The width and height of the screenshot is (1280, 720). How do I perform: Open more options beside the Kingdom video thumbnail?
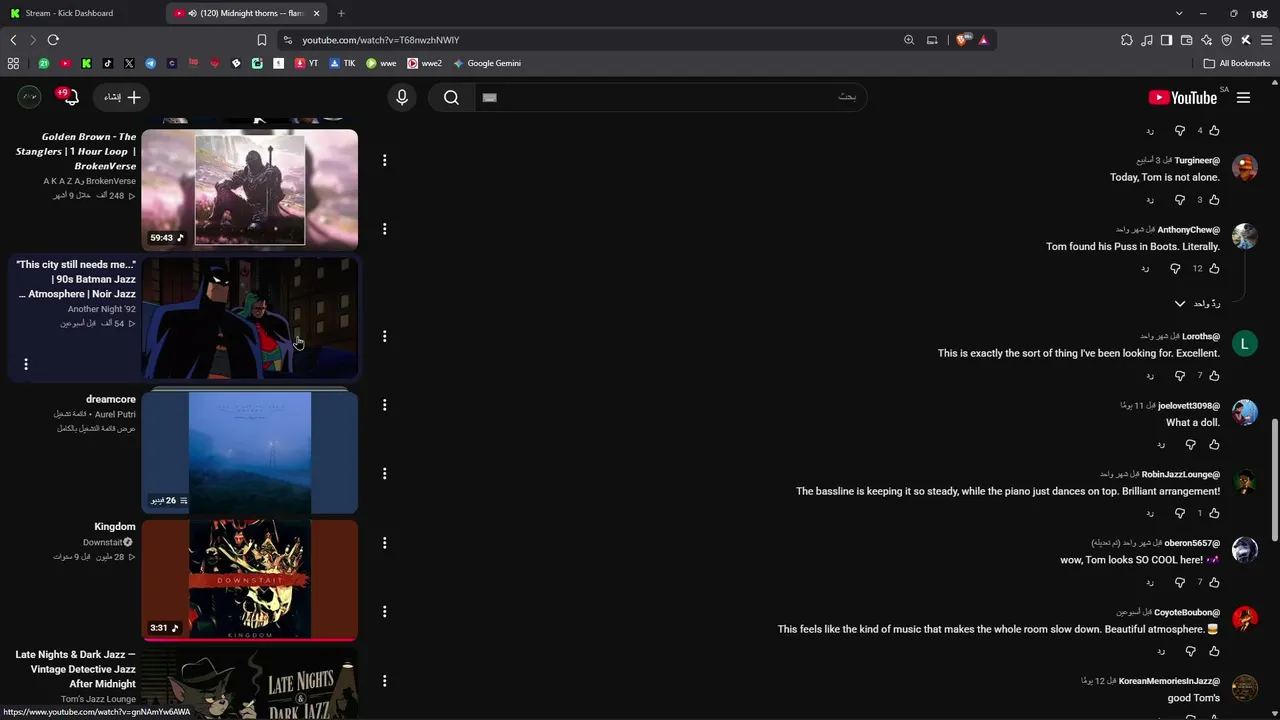[384, 543]
